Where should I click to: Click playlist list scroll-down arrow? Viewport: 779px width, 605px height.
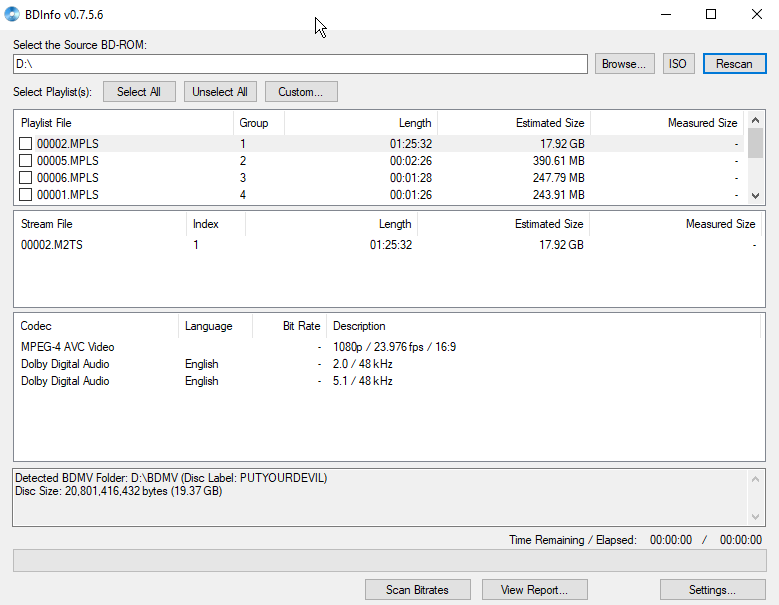pos(755,196)
